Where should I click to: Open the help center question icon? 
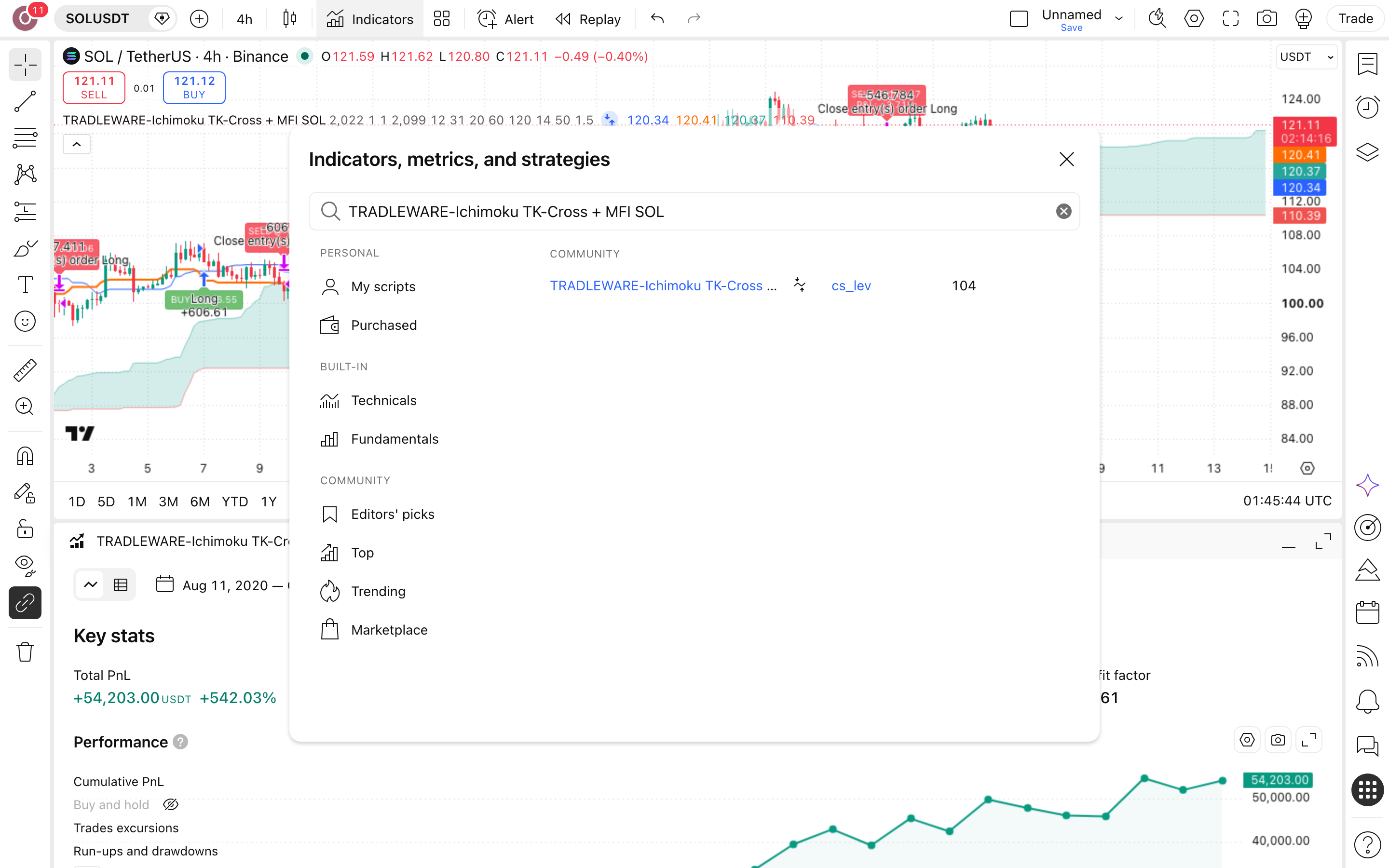(x=1368, y=844)
